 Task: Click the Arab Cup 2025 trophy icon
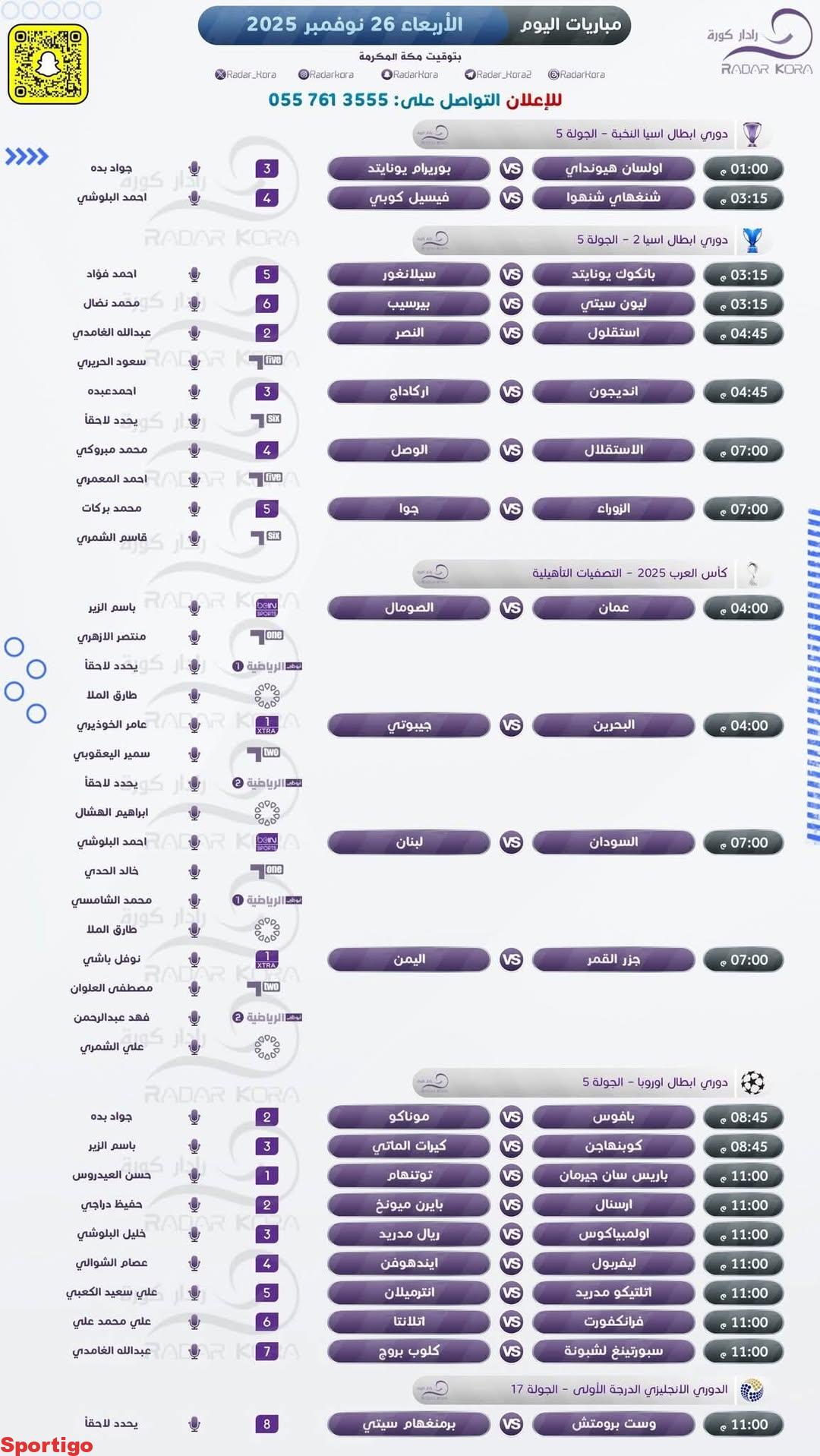click(752, 573)
